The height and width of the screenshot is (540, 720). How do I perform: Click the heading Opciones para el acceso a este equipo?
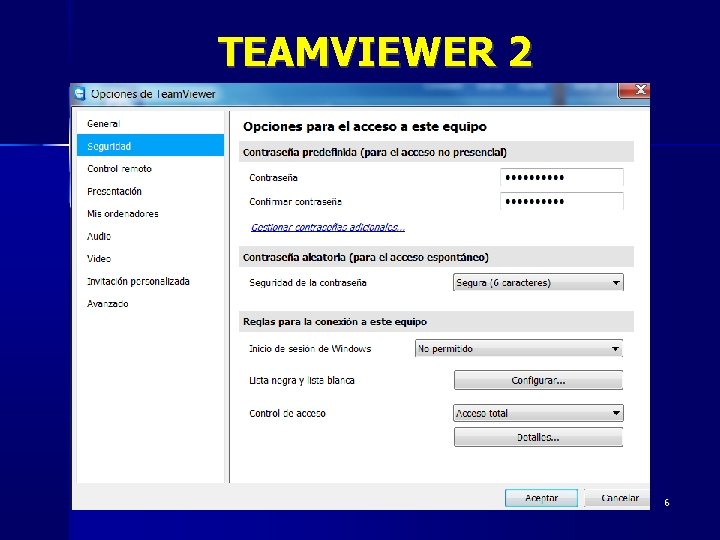tap(365, 126)
